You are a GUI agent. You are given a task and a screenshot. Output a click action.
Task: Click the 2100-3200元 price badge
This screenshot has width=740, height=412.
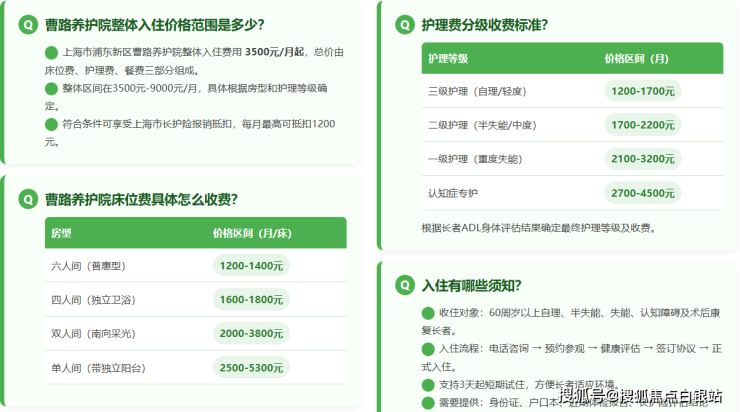click(x=643, y=159)
